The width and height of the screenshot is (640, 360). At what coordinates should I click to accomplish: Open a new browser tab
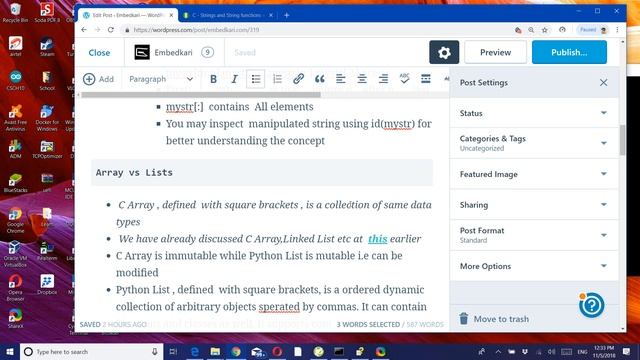(x=287, y=15)
